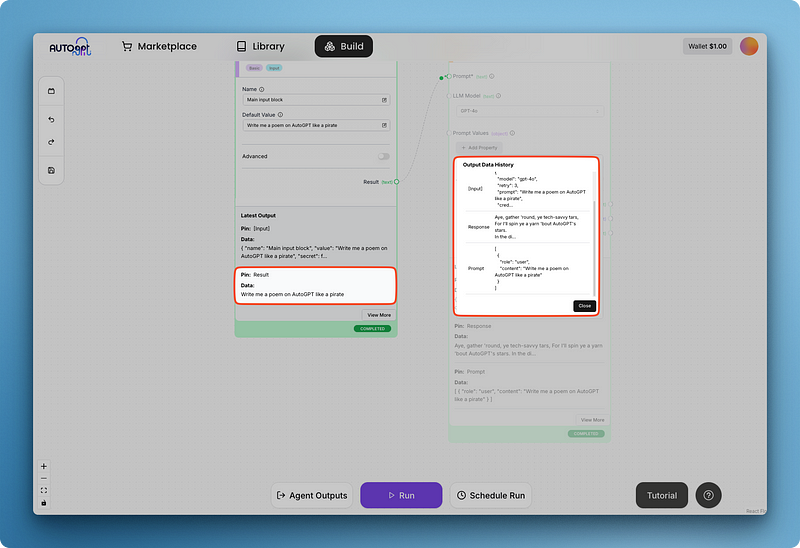
Task: Click the fit view icon
Action: point(44,490)
